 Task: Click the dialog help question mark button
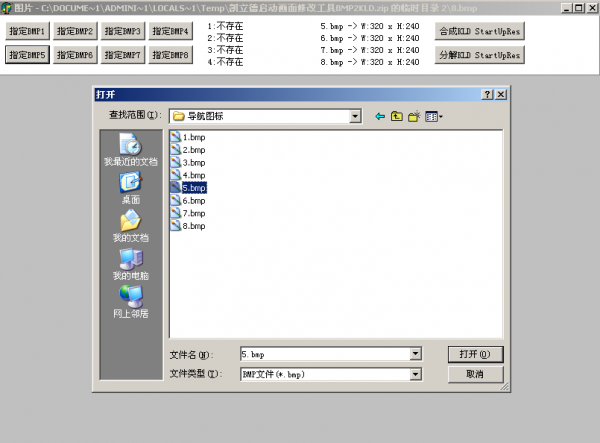(487, 94)
